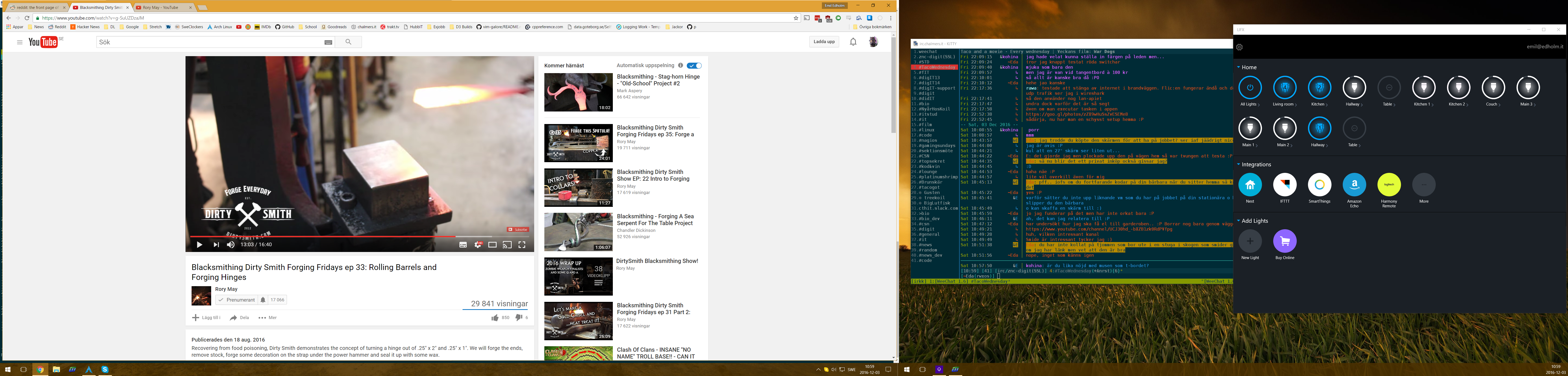
Task: Click the Nest integration icon
Action: tap(1250, 185)
